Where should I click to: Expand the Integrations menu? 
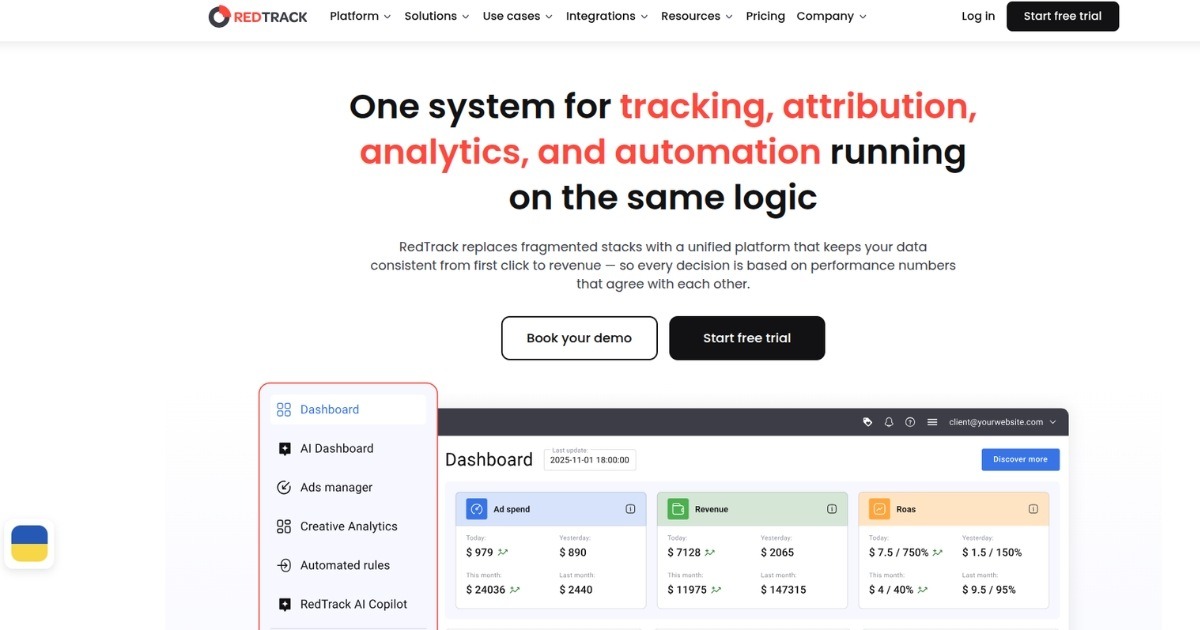tap(607, 16)
